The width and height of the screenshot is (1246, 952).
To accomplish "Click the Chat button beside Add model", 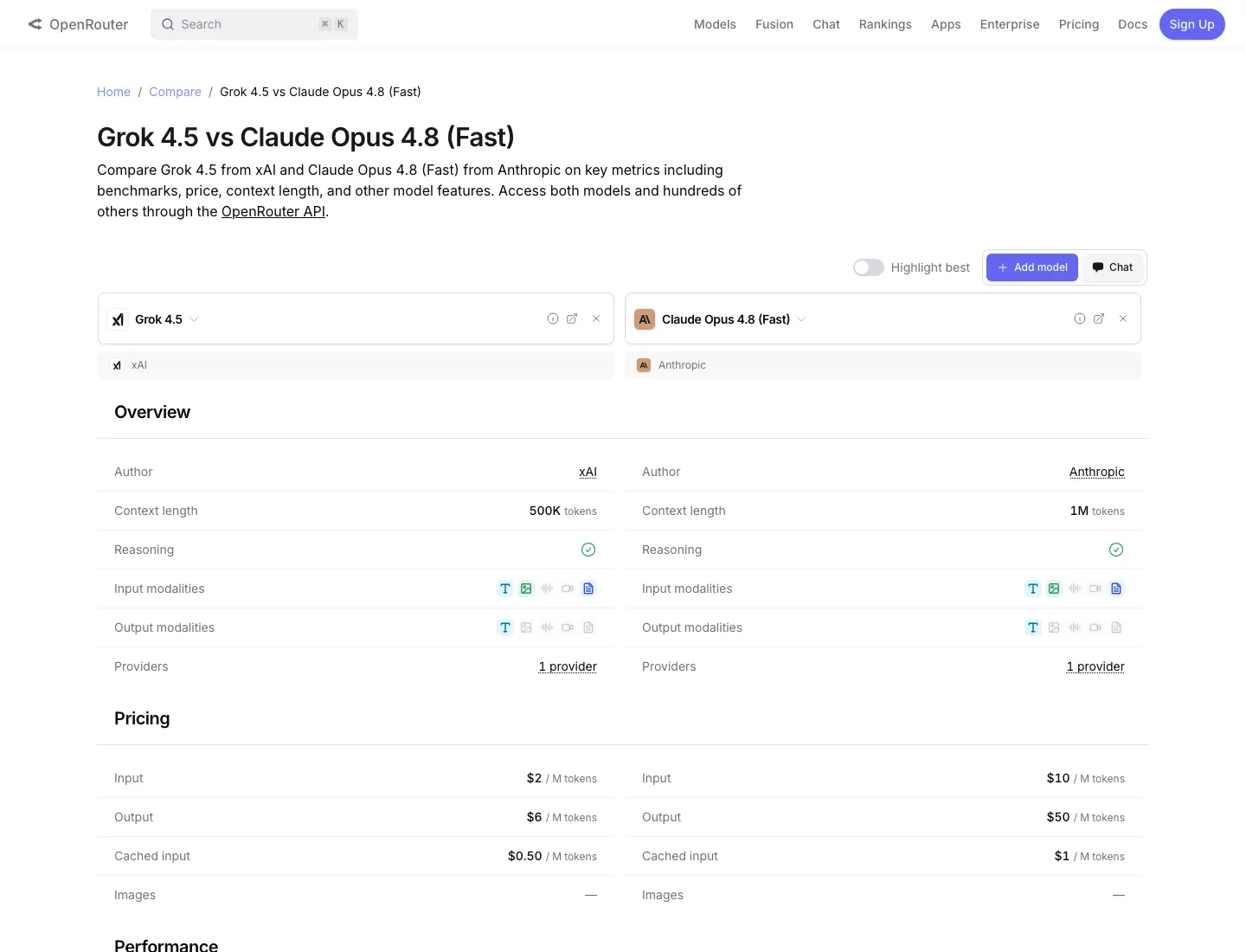I will click(x=1113, y=267).
